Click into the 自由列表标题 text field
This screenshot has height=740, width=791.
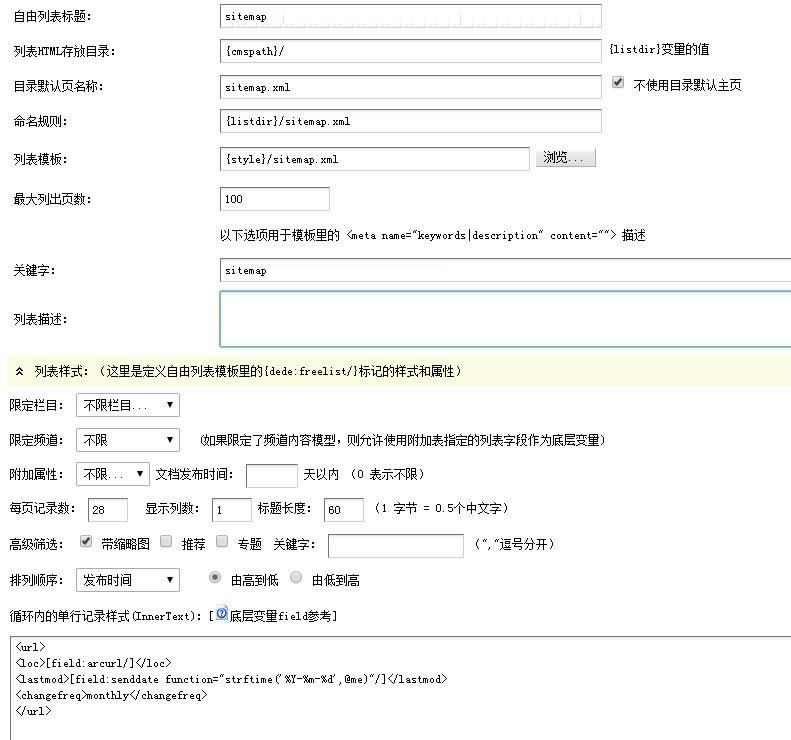pyautogui.click(x=410, y=17)
